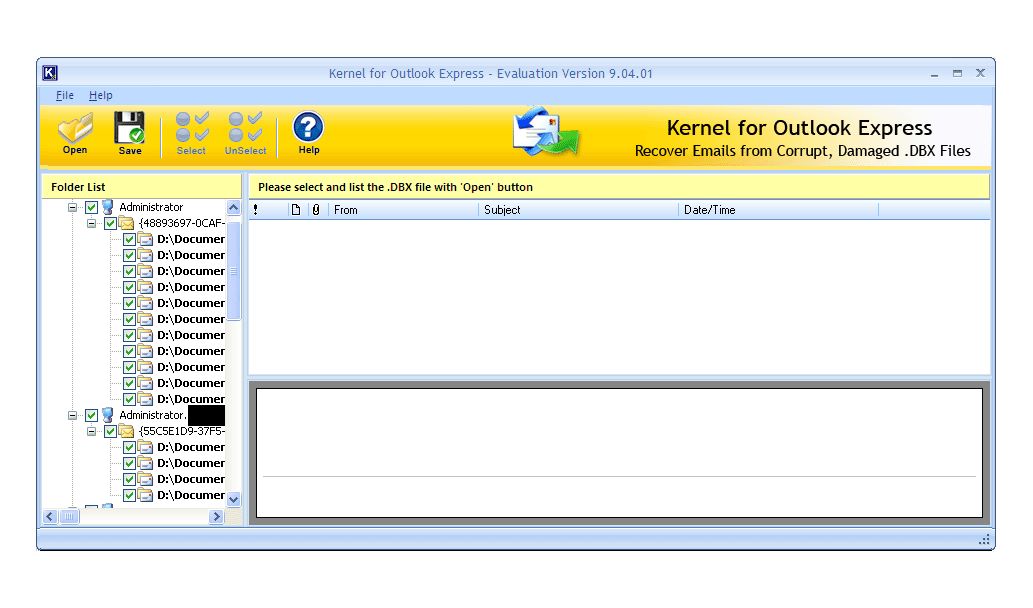Sort messages by the Date/Time column header
Image resolution: width=1033 pixels, height=608 pixels.
[778, 210]
